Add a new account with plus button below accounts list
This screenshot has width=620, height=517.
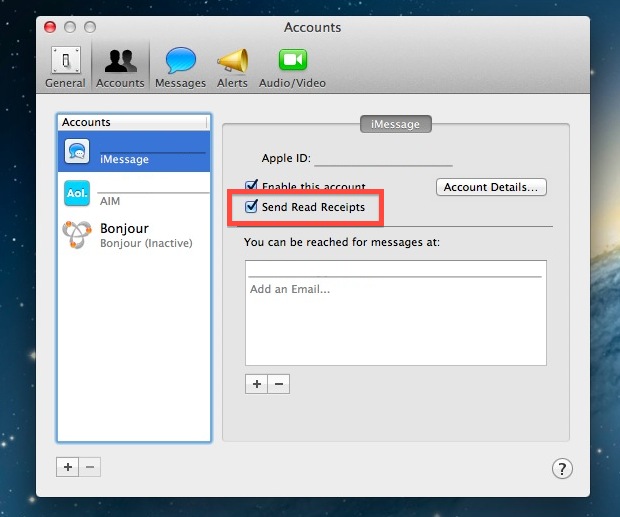click(x=68, y=467)
